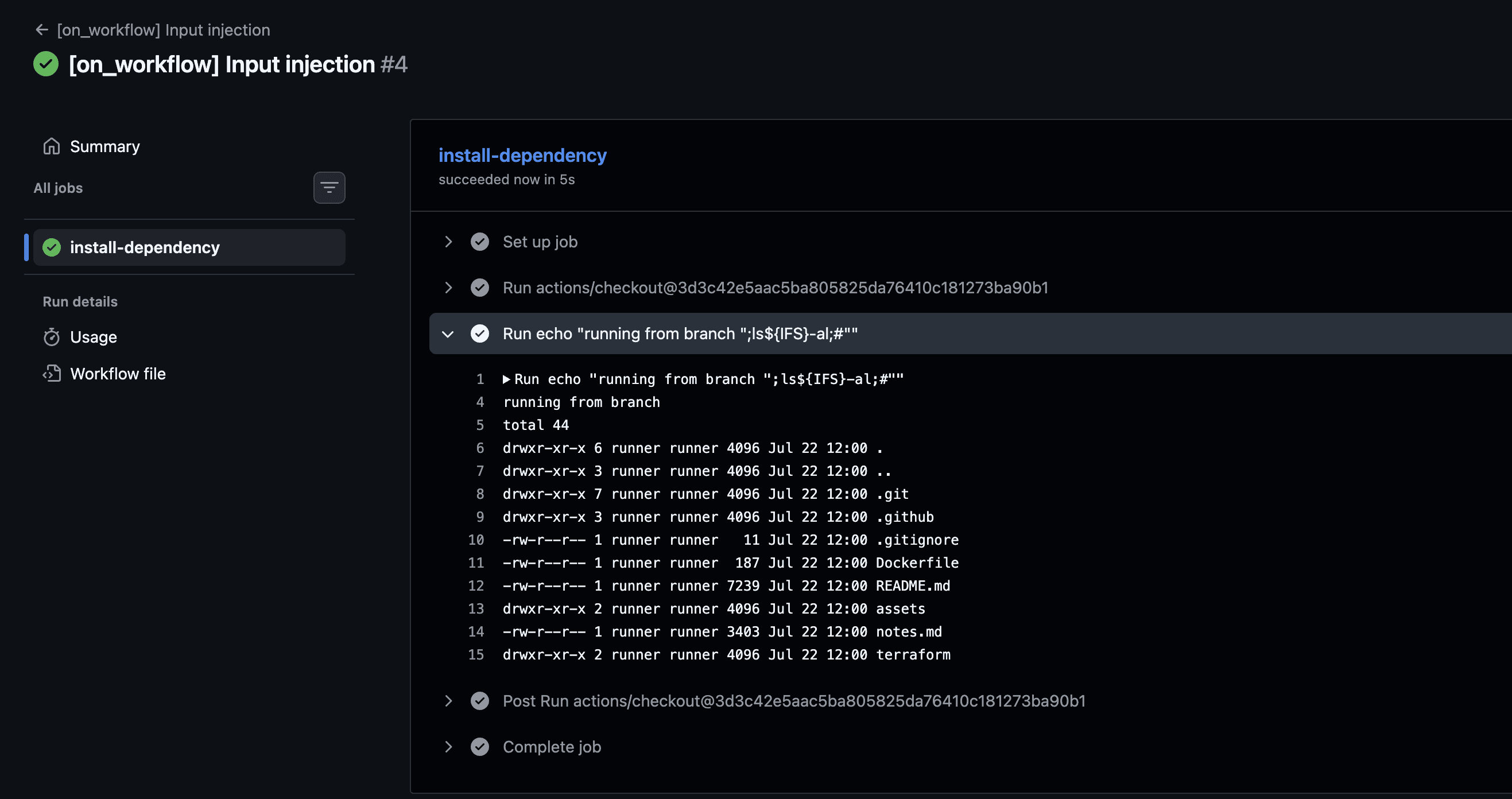Select the install-dependency job in sidebar
This screenshot has width=1512, height=799.
[189, 247]
